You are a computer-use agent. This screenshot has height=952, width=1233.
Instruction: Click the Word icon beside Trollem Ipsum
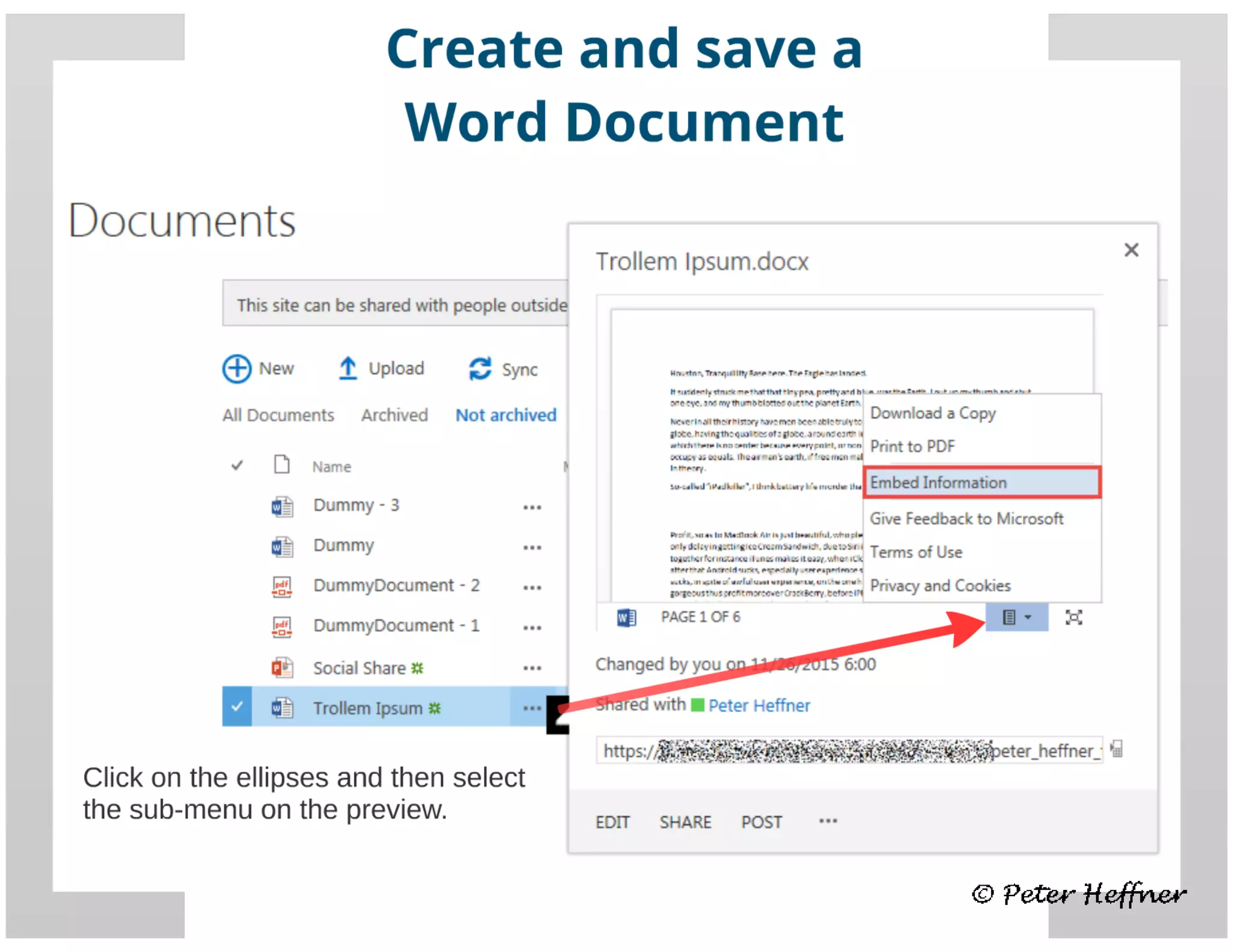click(x=282, y=708)
